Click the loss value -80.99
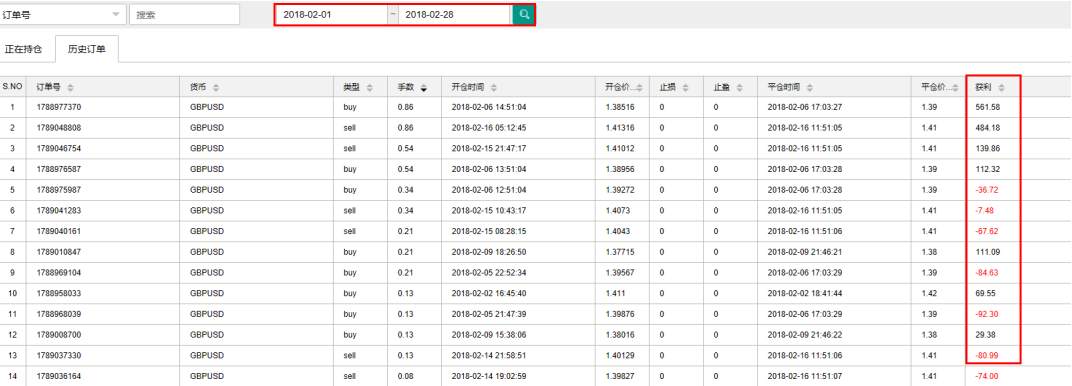The image size is (1072, 386). [987, 355]
